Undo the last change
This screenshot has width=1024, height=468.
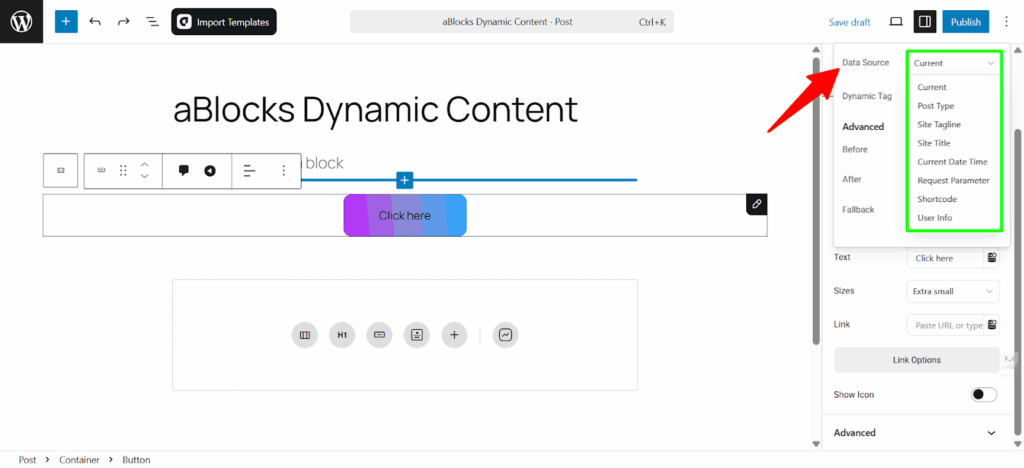tap(95, 22)
